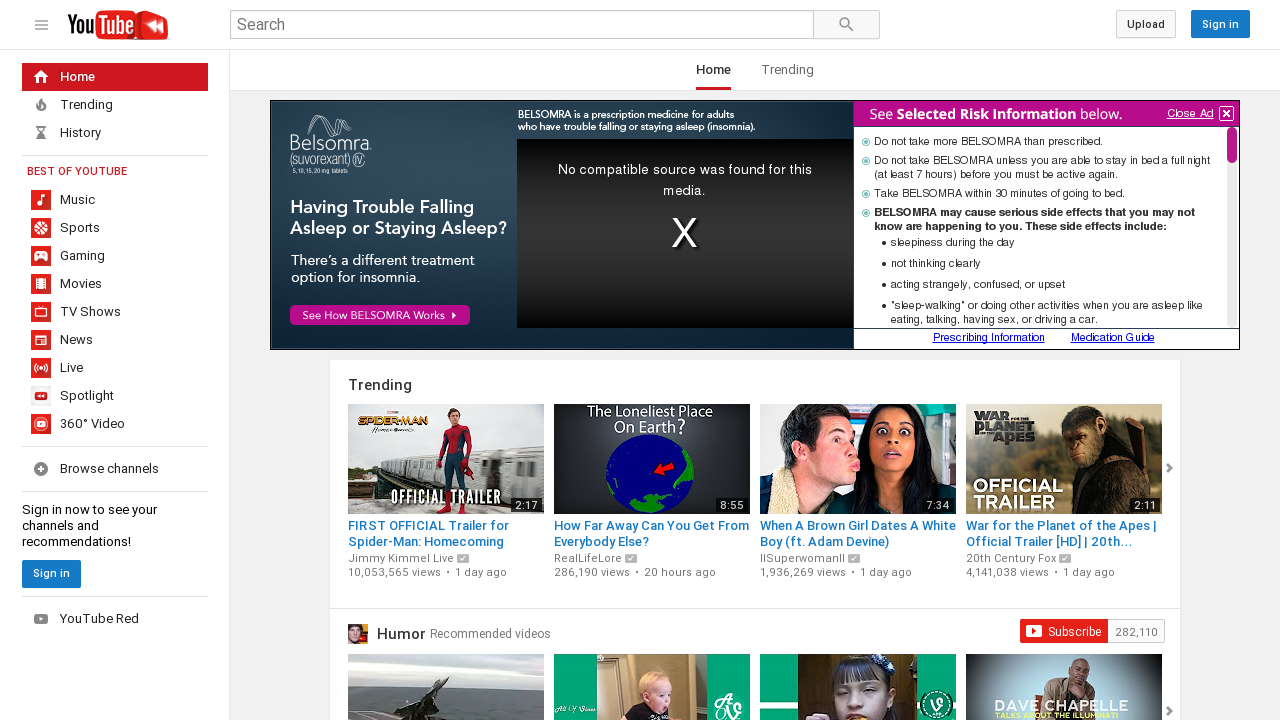Open IISuperwomanII channel link
This screenshot has width=1280, height=720.
pos(802,559)
